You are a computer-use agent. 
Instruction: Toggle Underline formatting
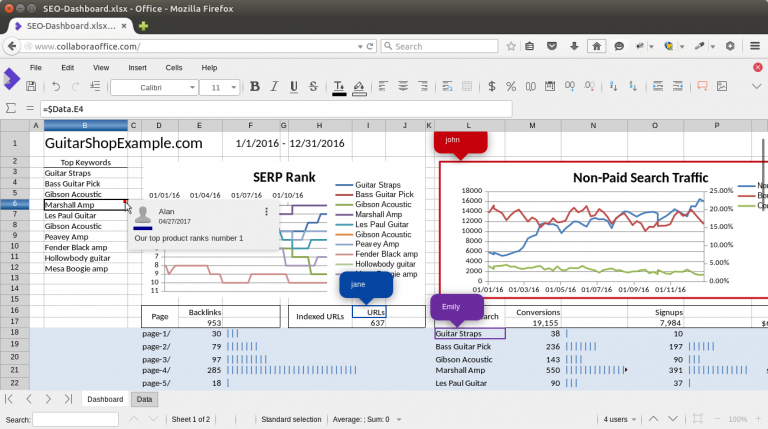point(293,87)
